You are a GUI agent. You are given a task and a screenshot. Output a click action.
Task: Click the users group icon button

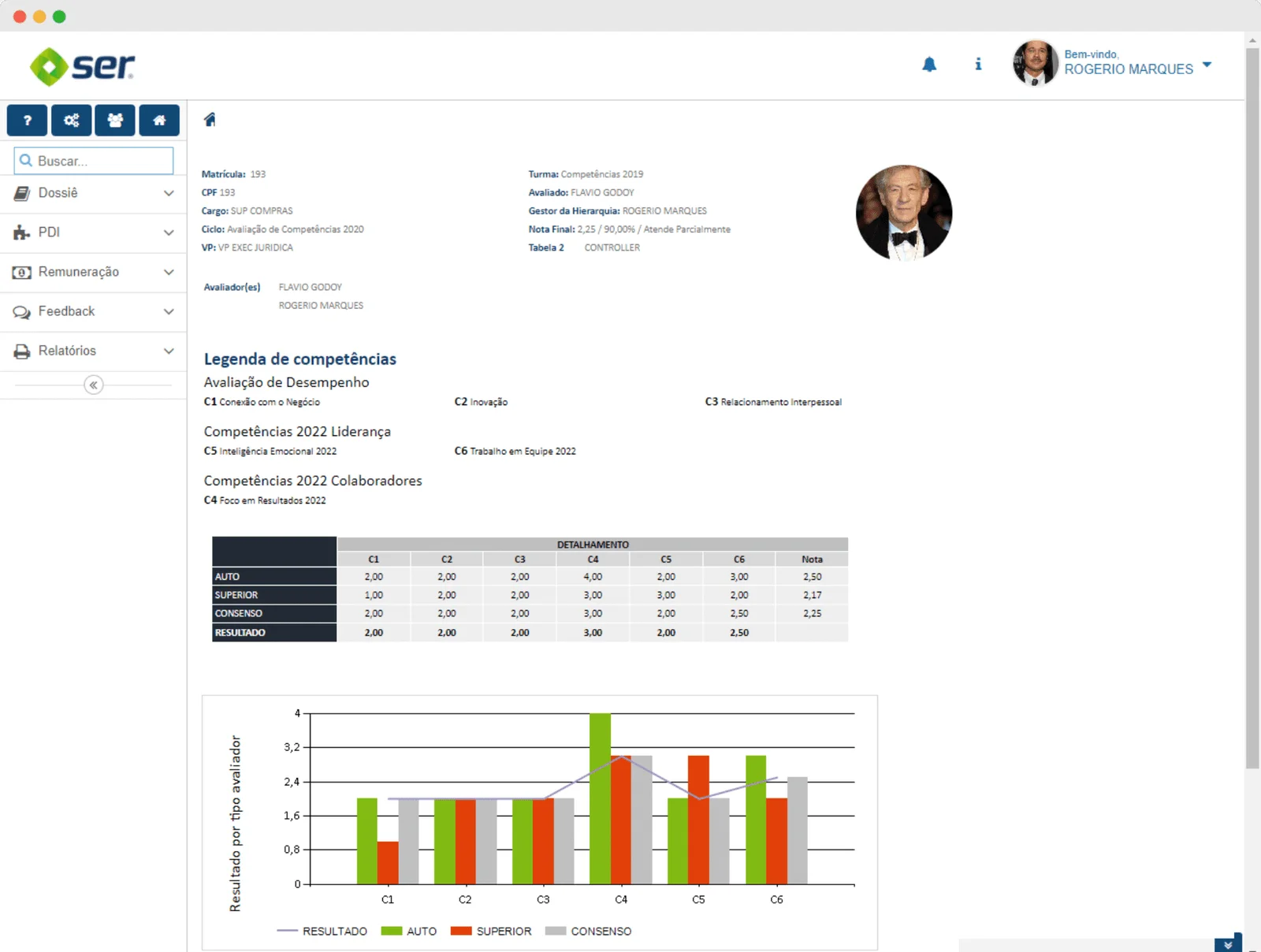pyautogui.click(x=115, y=121)
